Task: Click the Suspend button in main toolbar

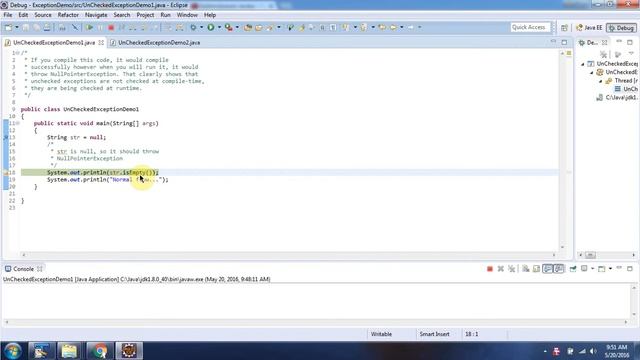Action: [x=100, y=27]
